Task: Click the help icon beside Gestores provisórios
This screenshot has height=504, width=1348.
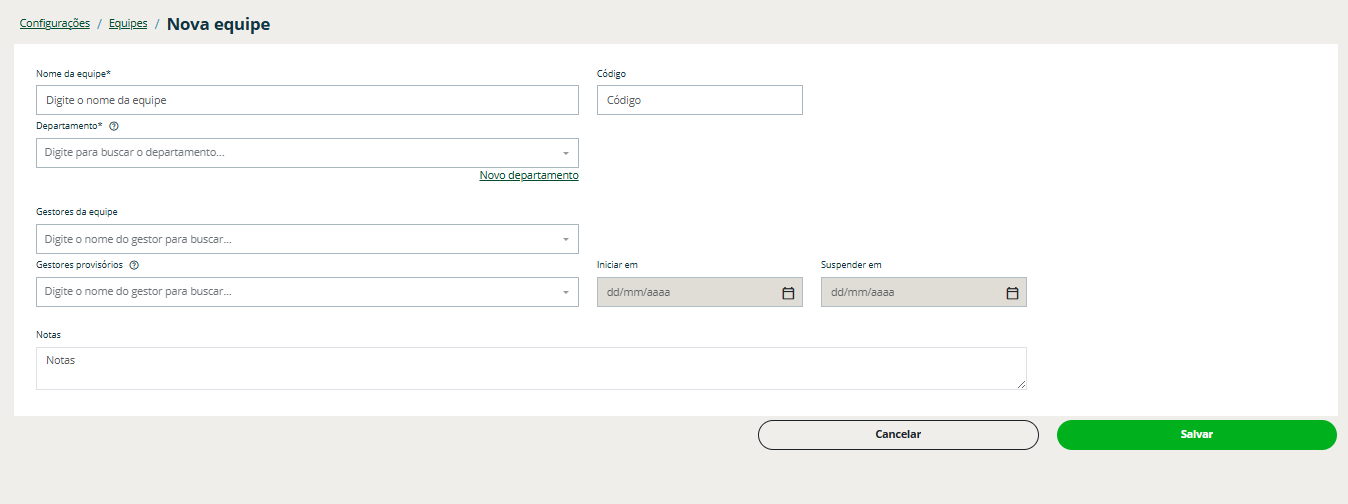Action: pos(134,265)
